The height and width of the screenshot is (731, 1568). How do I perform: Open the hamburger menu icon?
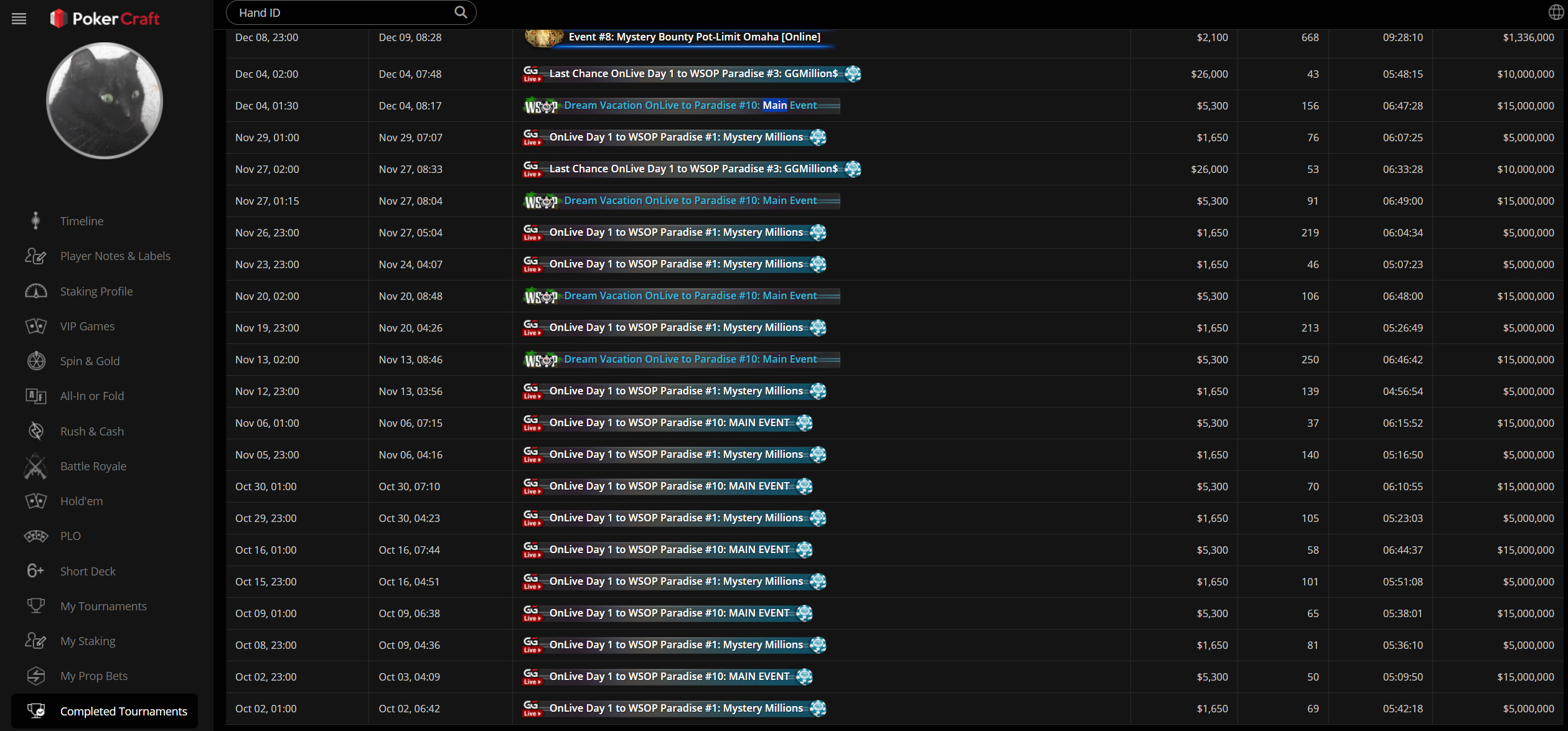coord(19,19)
